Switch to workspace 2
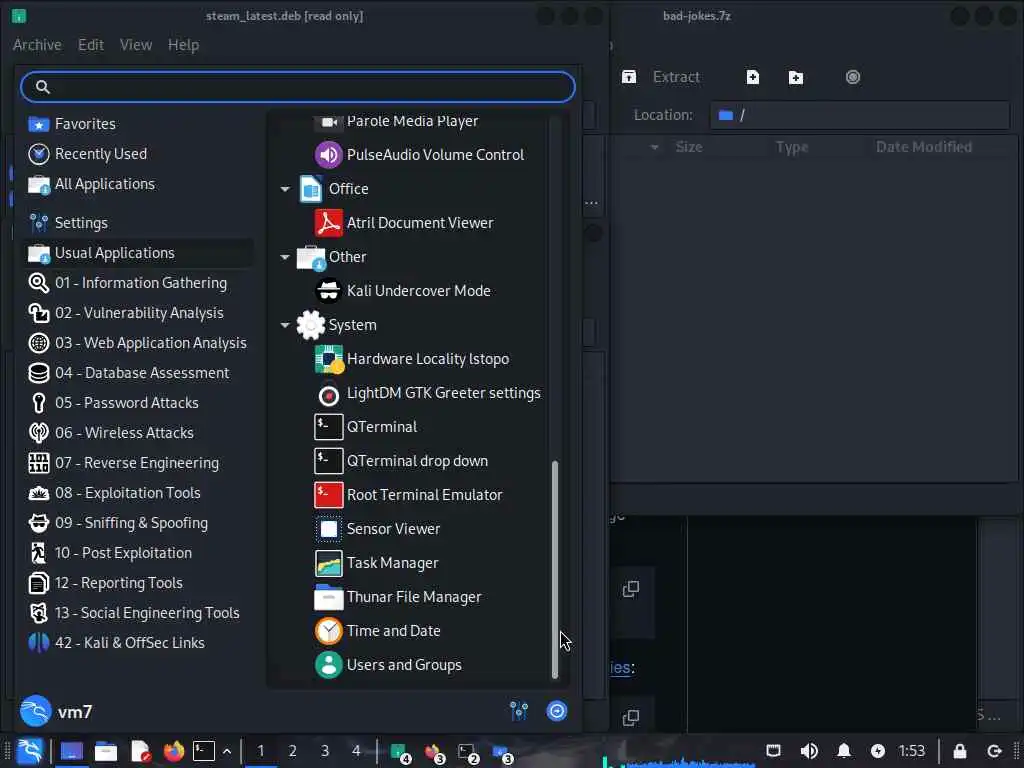Image resolution: width=1024 pixels, height=768 pixels. [293, 751]
